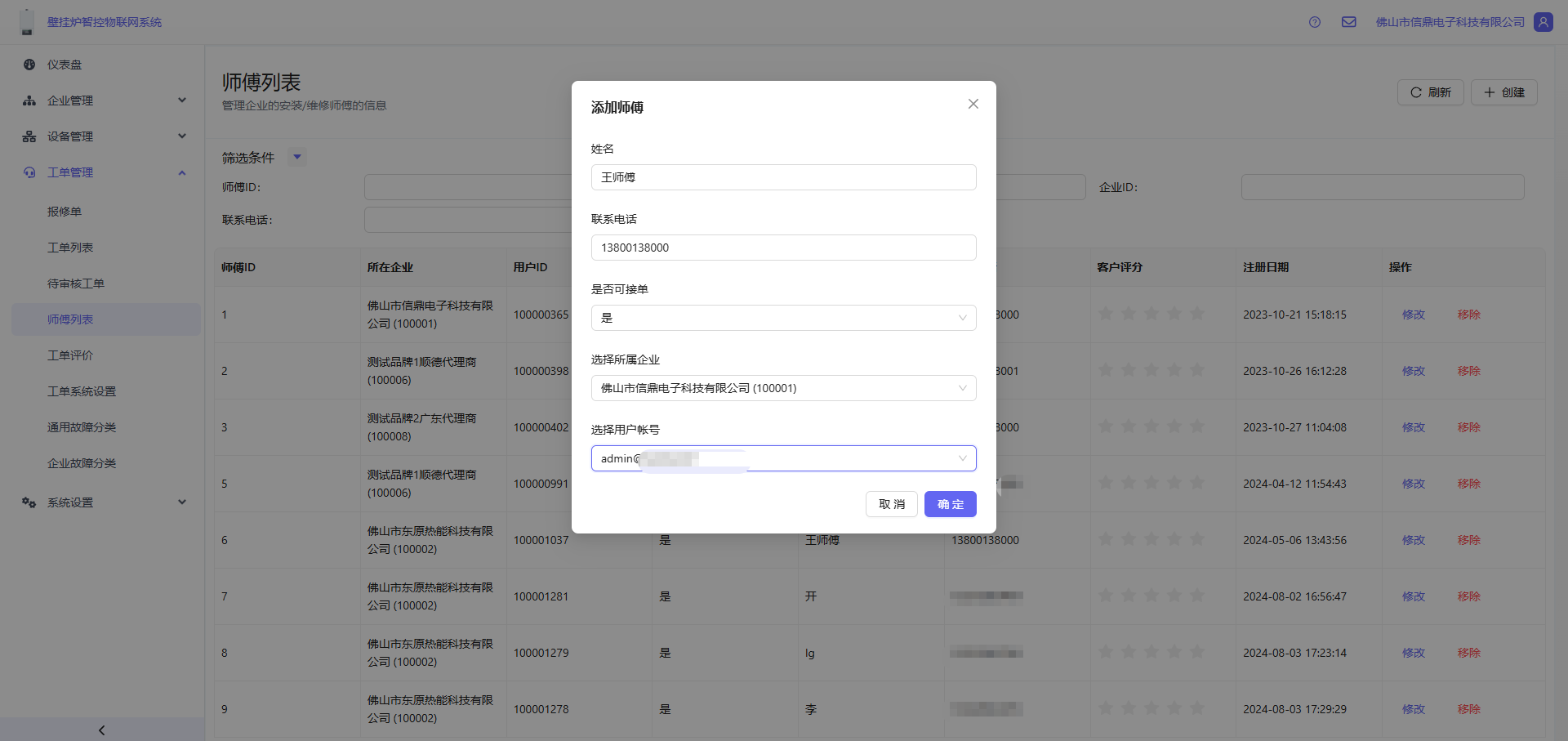
Task: Click the 仪表盘 dashboard icon
Action: click(x=29, y=65)
